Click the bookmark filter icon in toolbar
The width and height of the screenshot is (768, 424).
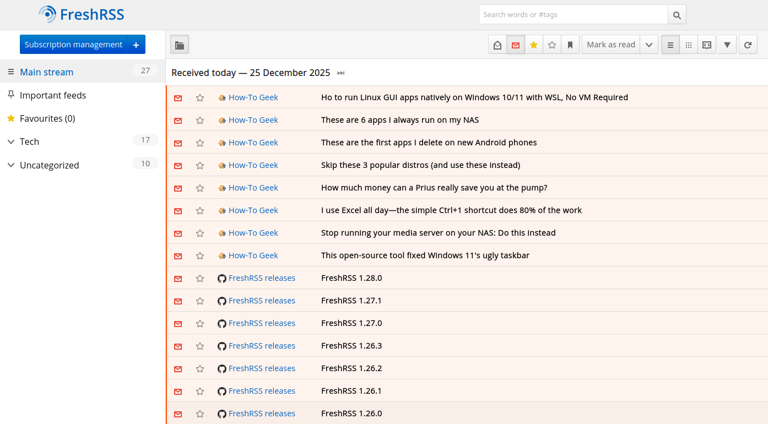(570, 45)
